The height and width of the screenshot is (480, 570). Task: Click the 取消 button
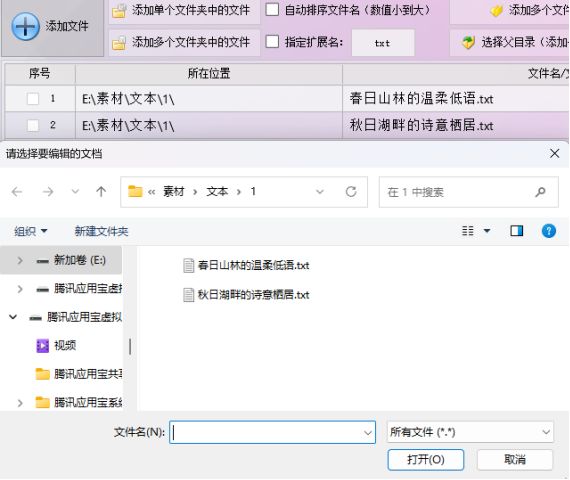[515, 460]
